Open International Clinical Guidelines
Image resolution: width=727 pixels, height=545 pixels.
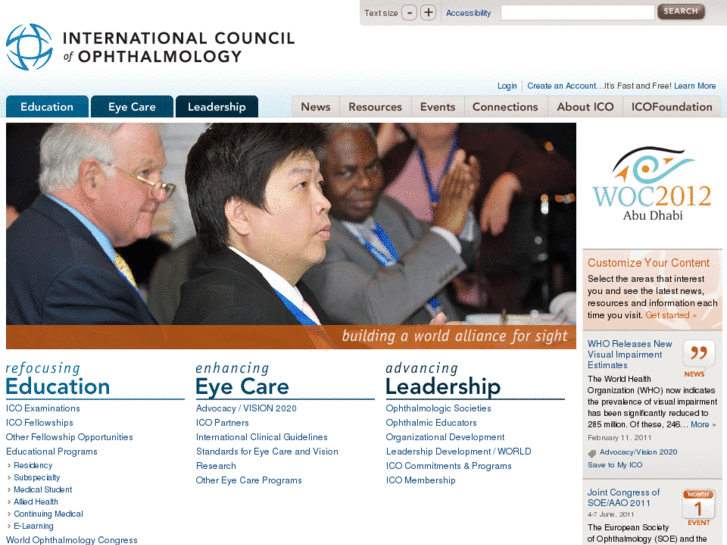point(261,437)
